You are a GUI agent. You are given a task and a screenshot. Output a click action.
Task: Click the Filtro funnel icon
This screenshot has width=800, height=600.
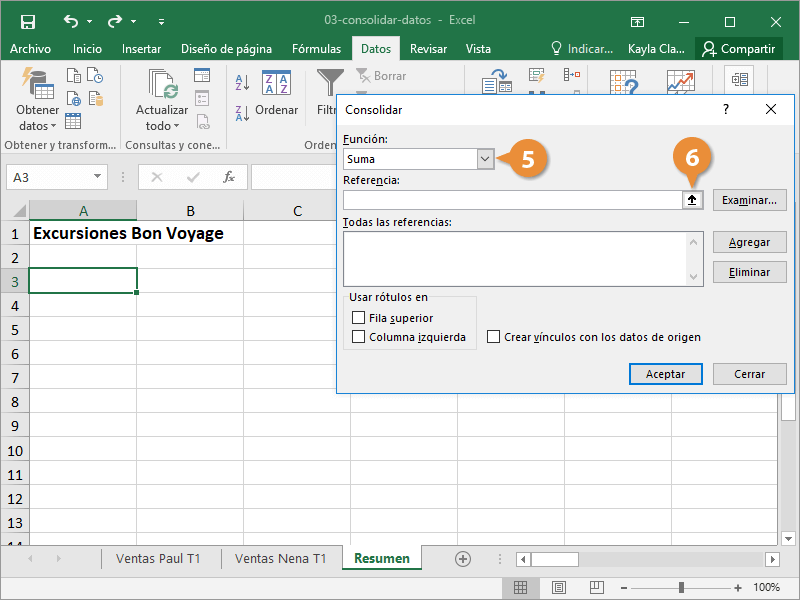pyautogui.click(x=330, y=83)
